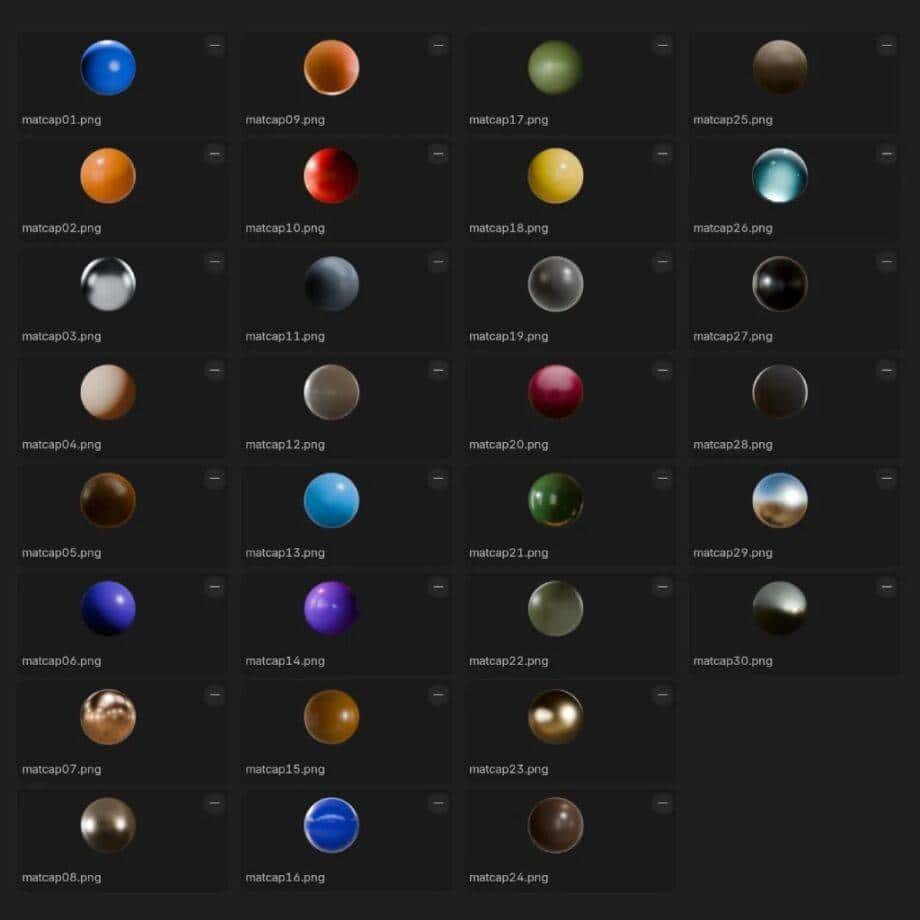Click the minus icon on matcap08.png card
This screenshot has height=920, width=920.
pos(215,803)
